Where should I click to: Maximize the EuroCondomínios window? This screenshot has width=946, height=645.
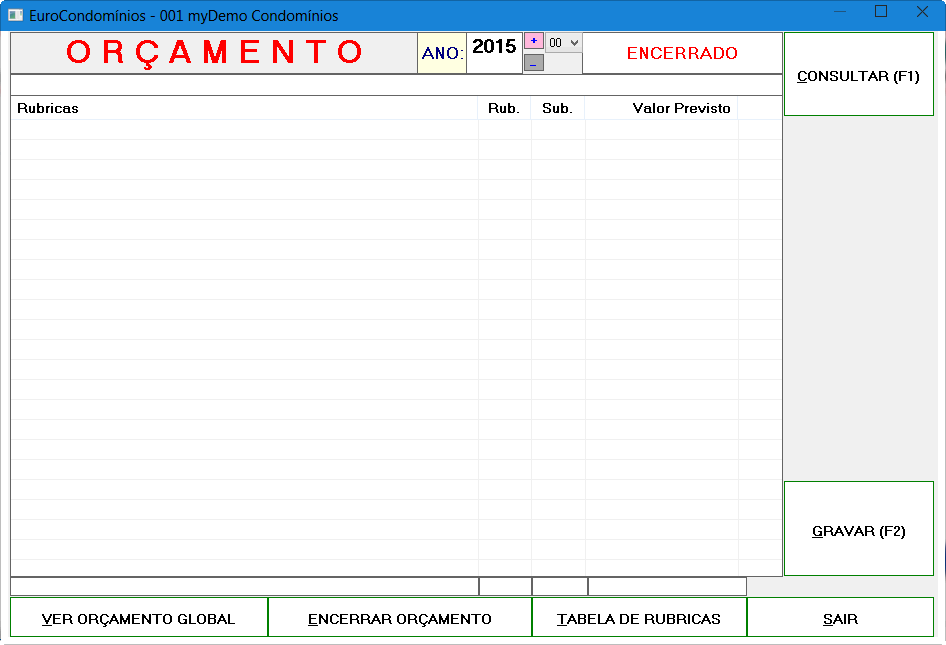(881, 12)
